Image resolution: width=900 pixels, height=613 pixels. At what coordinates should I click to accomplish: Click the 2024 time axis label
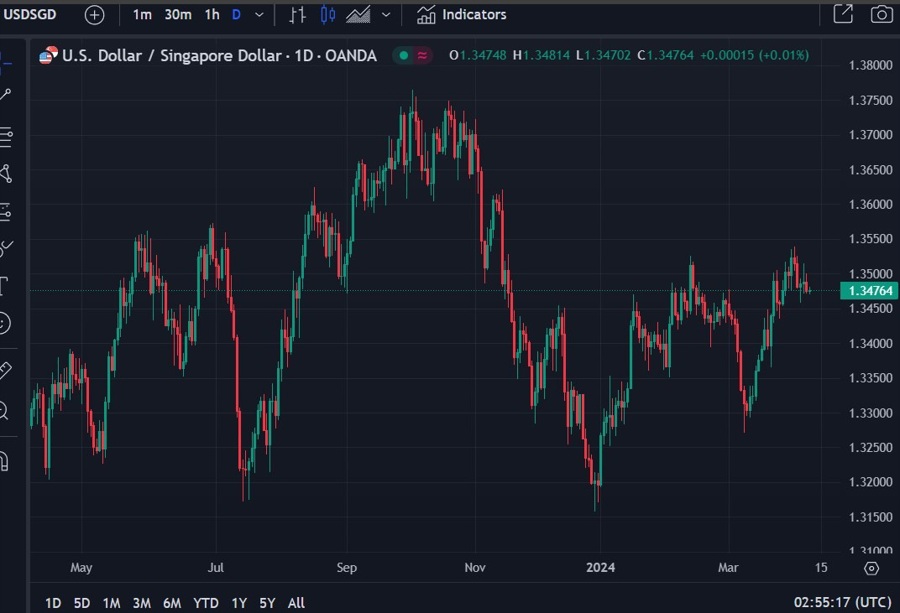600,568
